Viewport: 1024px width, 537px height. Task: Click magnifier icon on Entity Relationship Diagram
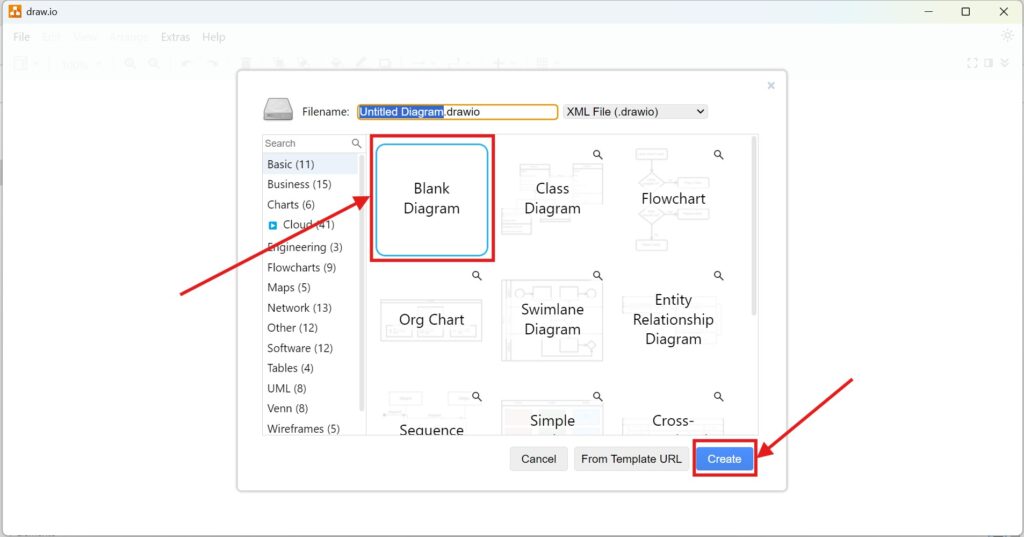click(x=718, y=275)
